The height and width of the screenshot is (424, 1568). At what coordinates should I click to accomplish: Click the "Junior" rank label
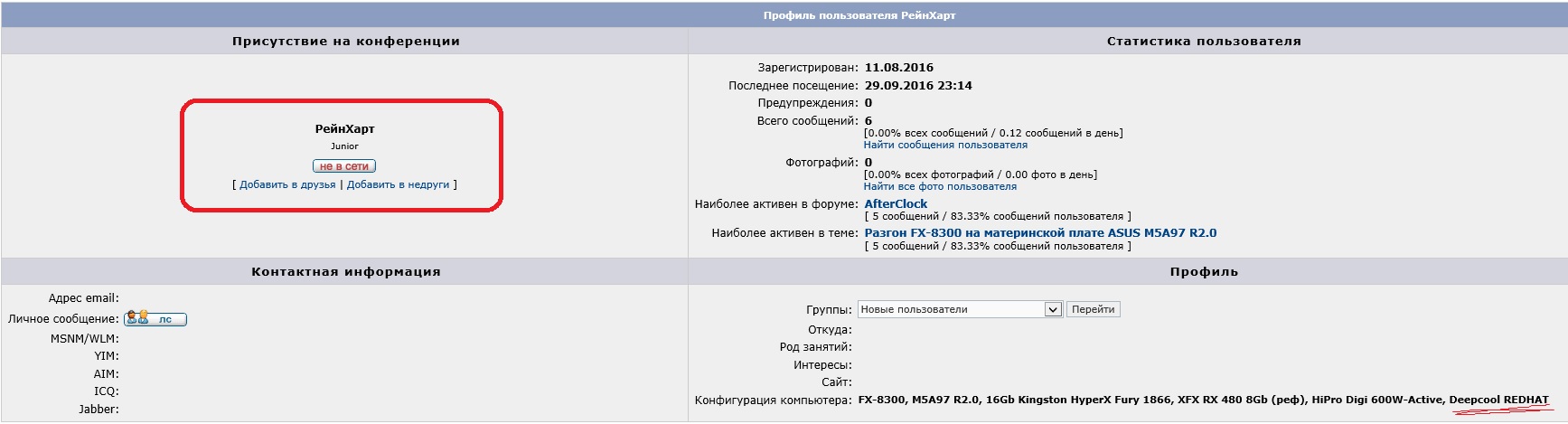(344, 146)
